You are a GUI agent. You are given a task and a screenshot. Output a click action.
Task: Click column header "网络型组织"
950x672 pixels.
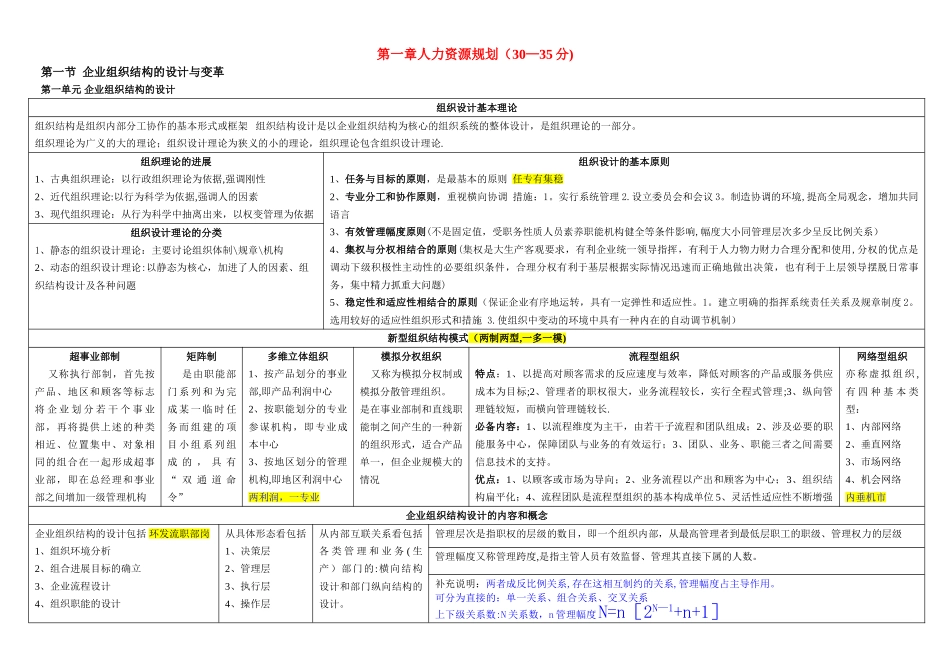click(x=882, y=356)
